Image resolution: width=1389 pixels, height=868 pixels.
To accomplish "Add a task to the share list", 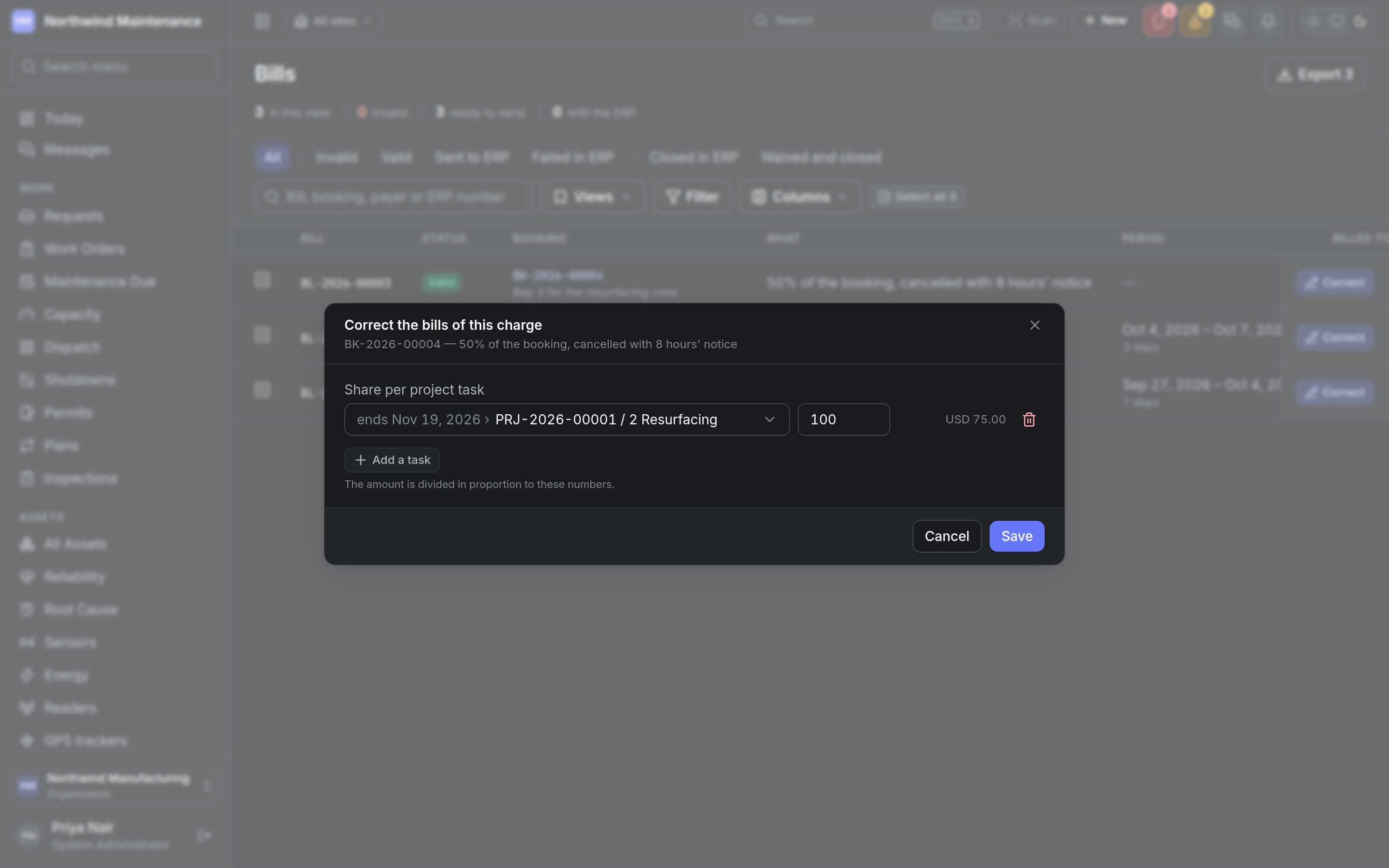I will point(392,460).
